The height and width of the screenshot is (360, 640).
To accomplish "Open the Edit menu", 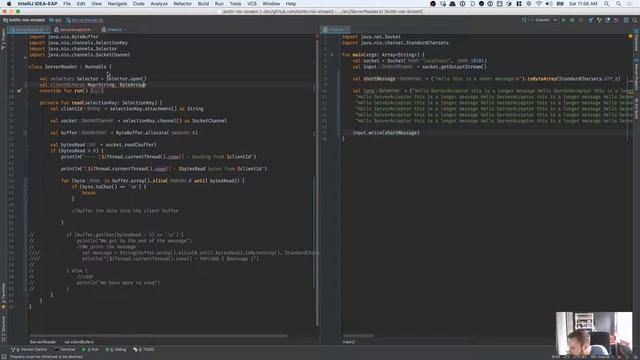I will (81, 4).
